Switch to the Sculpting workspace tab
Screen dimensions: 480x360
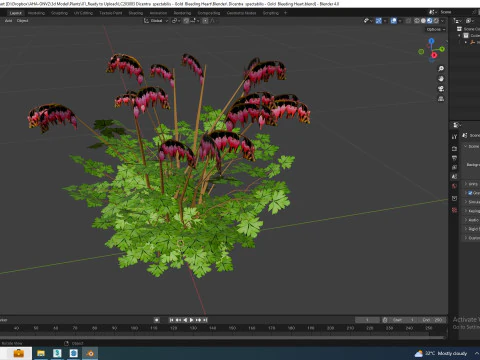tap(59, 13)
